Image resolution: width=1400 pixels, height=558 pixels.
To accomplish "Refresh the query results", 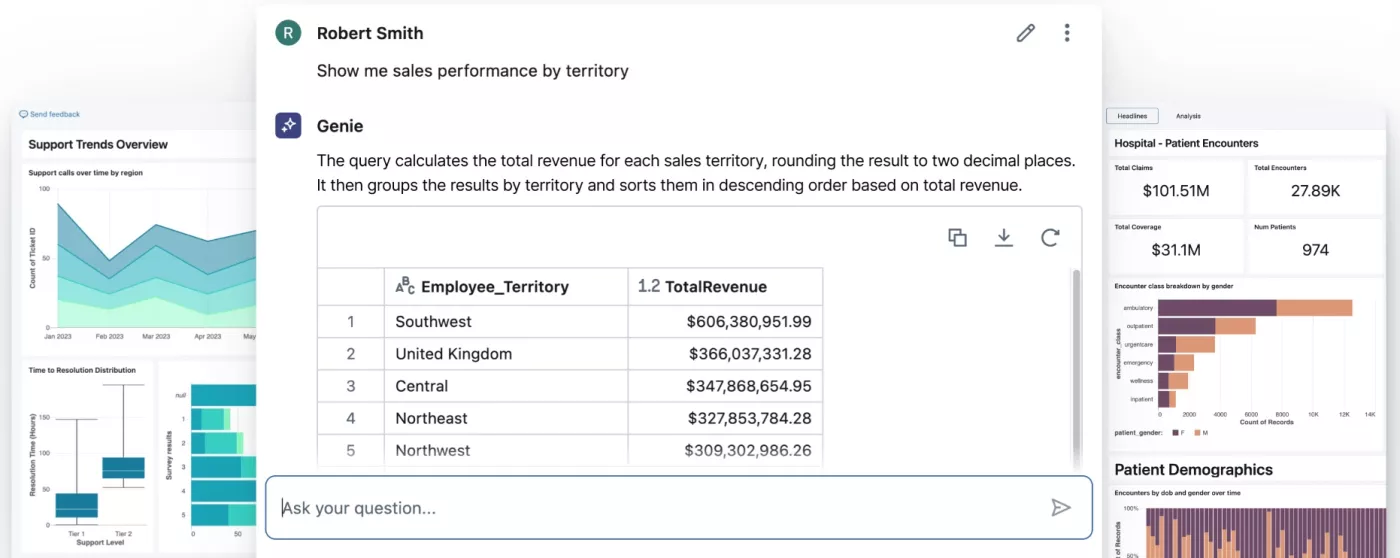I will [1050, 237].
